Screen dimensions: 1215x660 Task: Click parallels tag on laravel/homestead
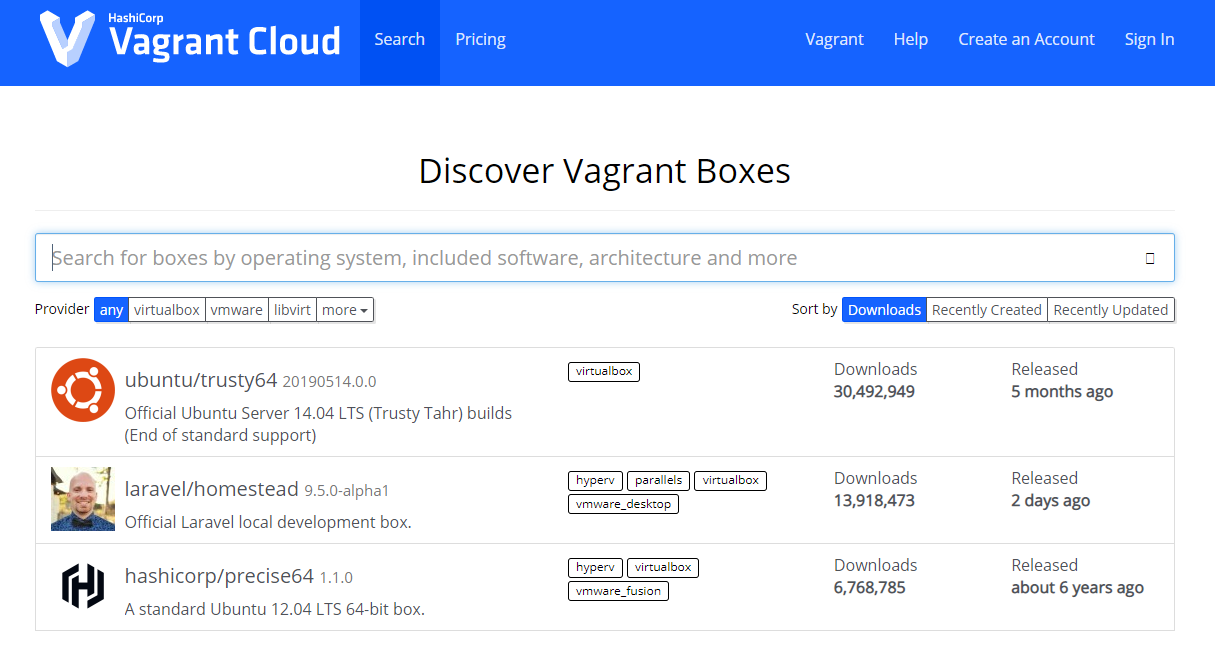(x=659, y=480)
